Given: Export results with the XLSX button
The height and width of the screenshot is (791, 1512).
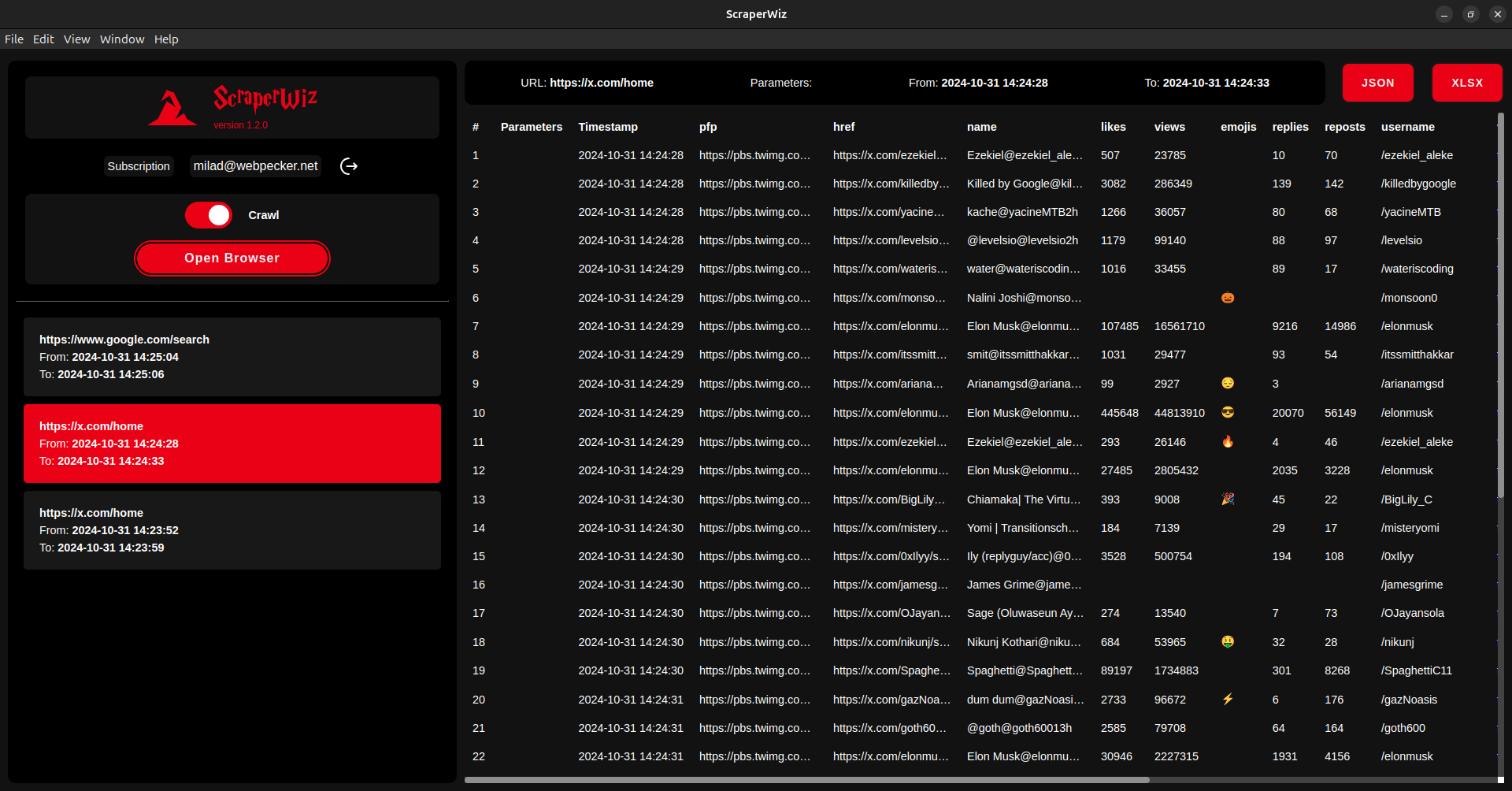Looking at the screenshot, I should (x=1467, y=83).
